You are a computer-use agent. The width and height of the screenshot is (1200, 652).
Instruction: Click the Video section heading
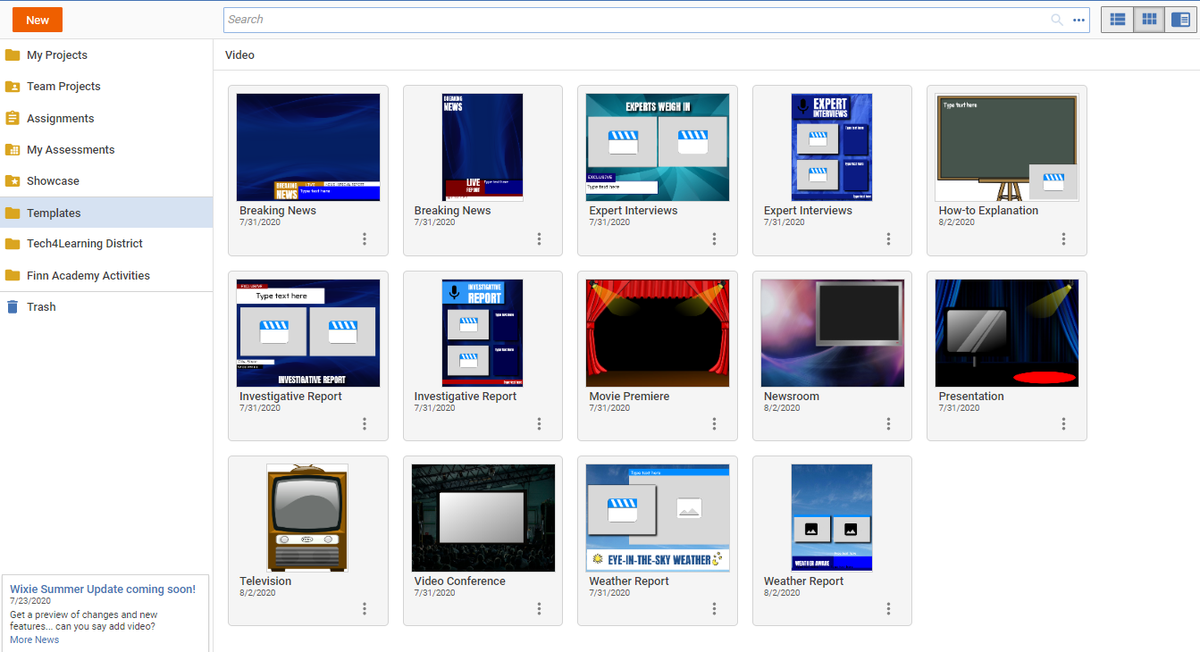pos(240,55)
